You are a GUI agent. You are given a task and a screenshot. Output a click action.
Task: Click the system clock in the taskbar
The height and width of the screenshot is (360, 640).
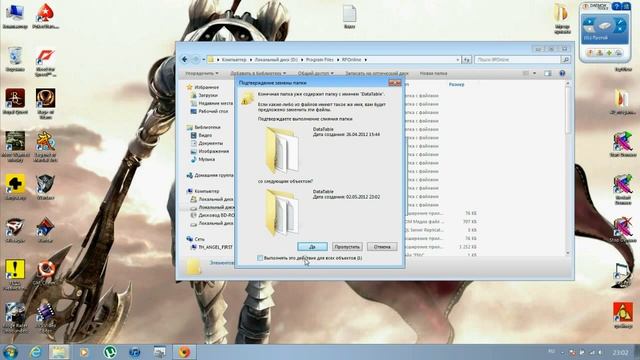click(x=620, y=352)
